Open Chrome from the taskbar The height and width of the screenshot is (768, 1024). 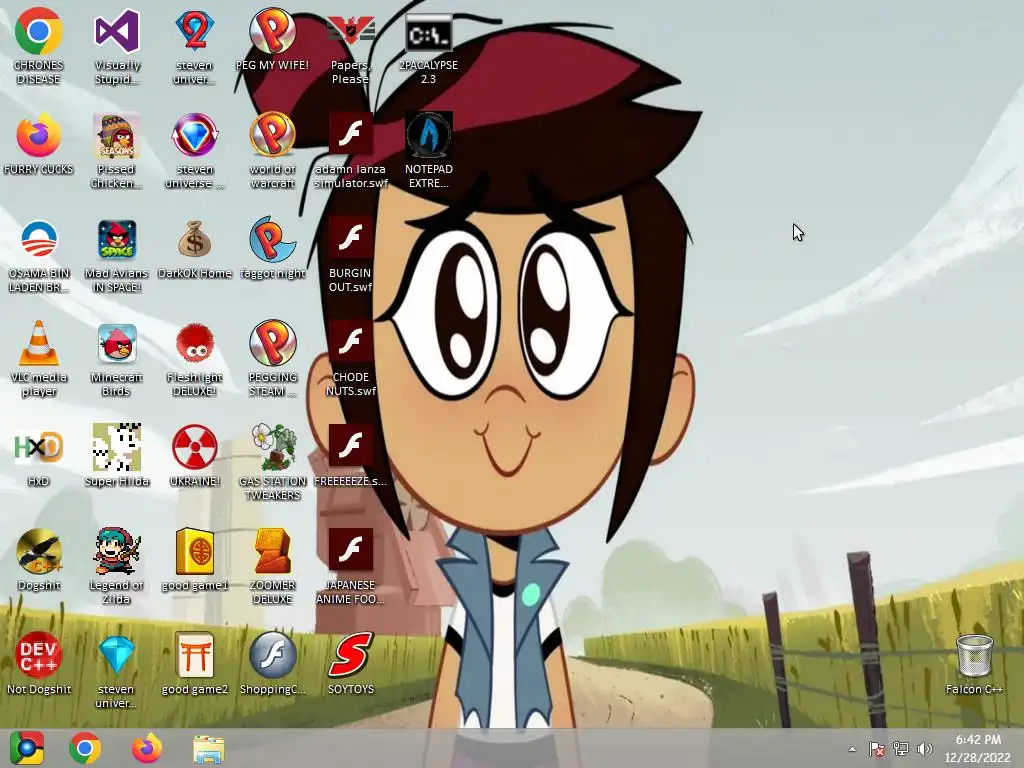tap(85, 748)
